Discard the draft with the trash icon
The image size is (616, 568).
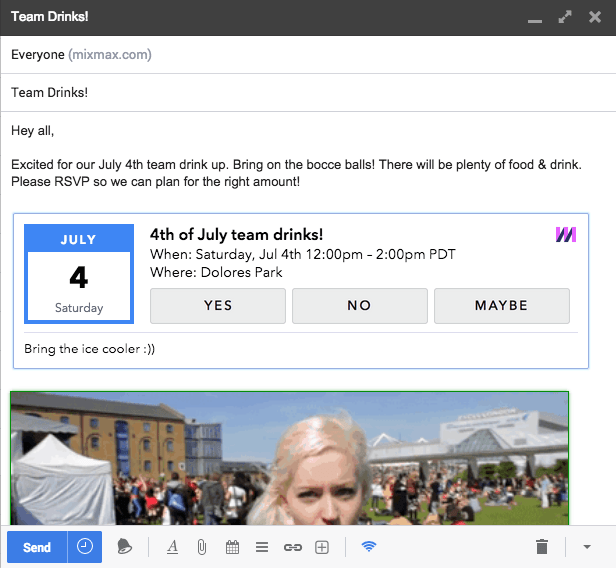pos(542,547)
